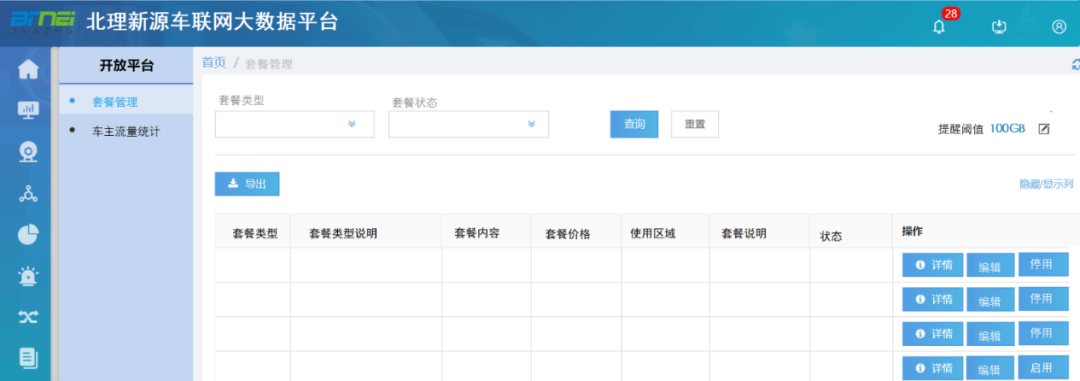Click the 套餐内容 column header
This screenshot has height=381, width=1080.
click(477, 233)
